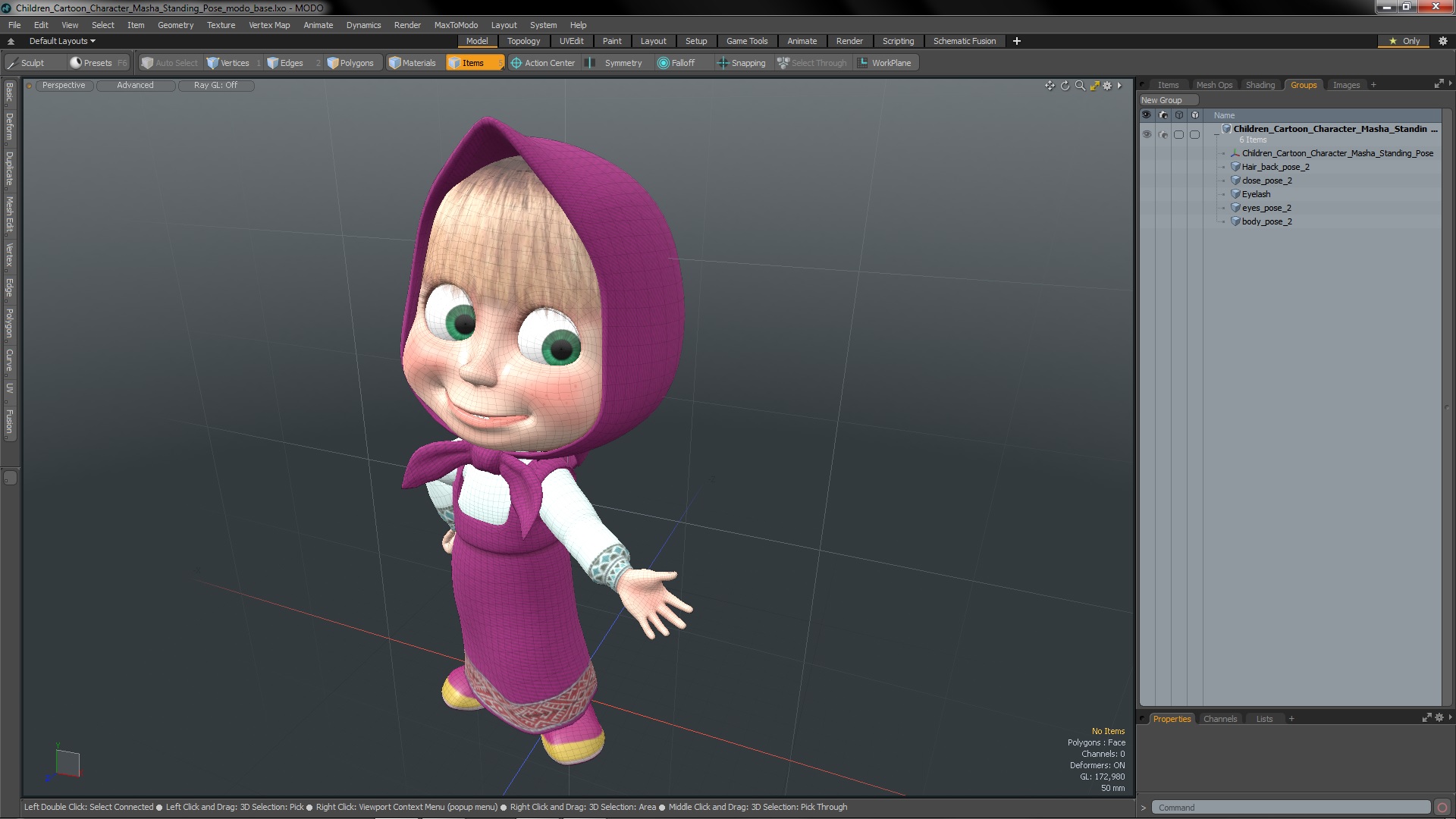Add a new tab next to Images

pyautogui.click(x=1373, y=85)
